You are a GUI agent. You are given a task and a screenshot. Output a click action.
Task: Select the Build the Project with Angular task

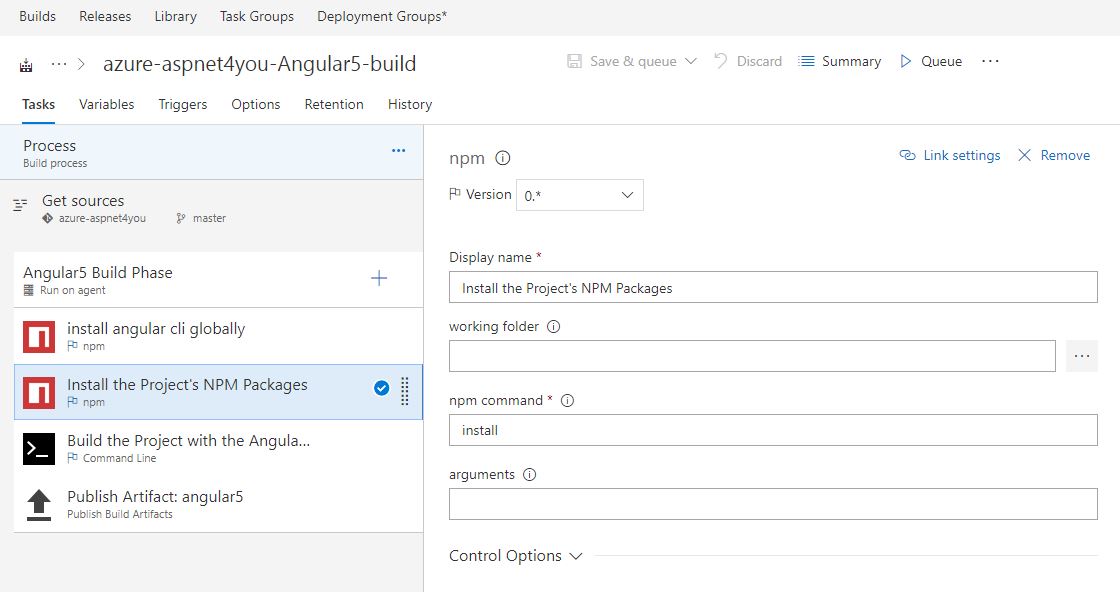click(219, 448)
